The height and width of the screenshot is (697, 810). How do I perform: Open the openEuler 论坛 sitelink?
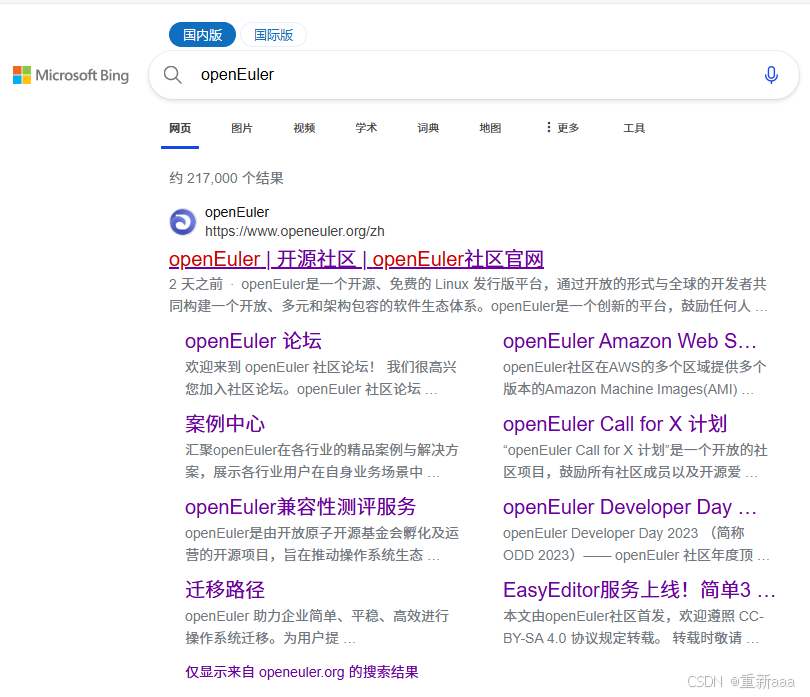point(253,342)
